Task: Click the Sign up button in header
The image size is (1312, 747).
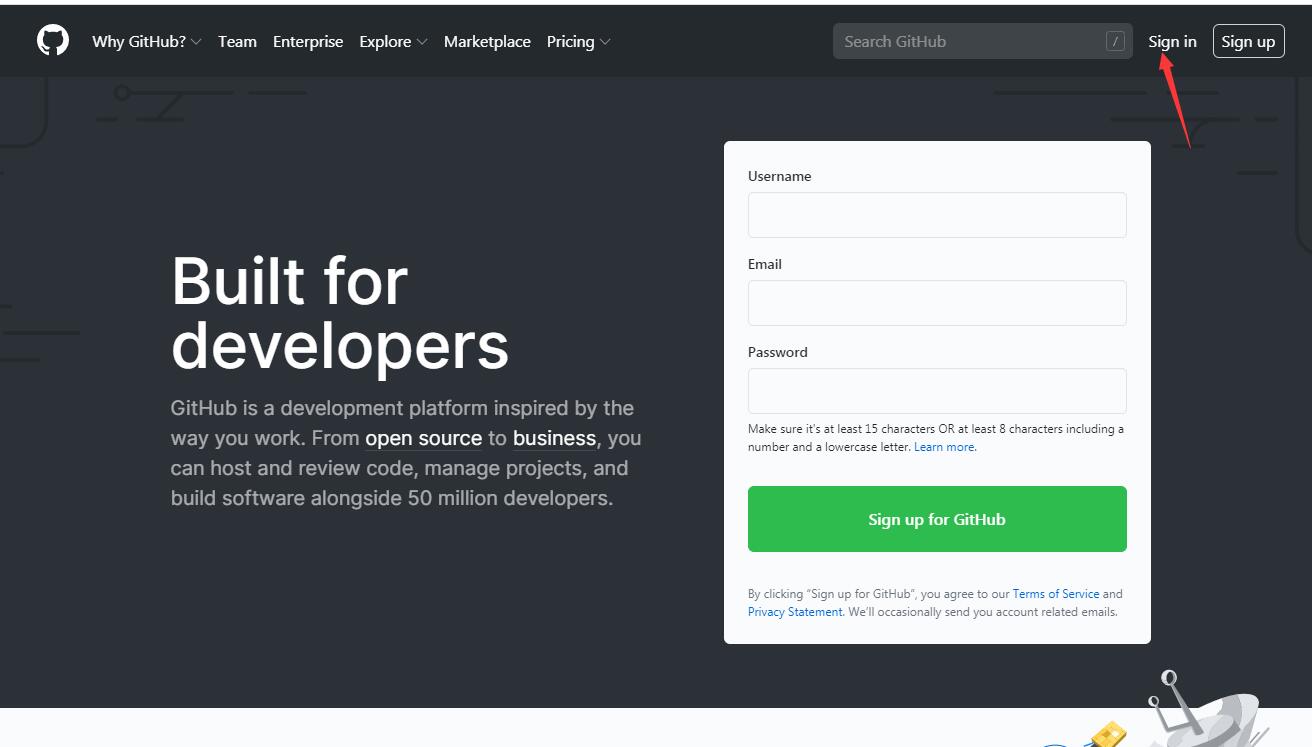Action: [x=1248, y=41]
